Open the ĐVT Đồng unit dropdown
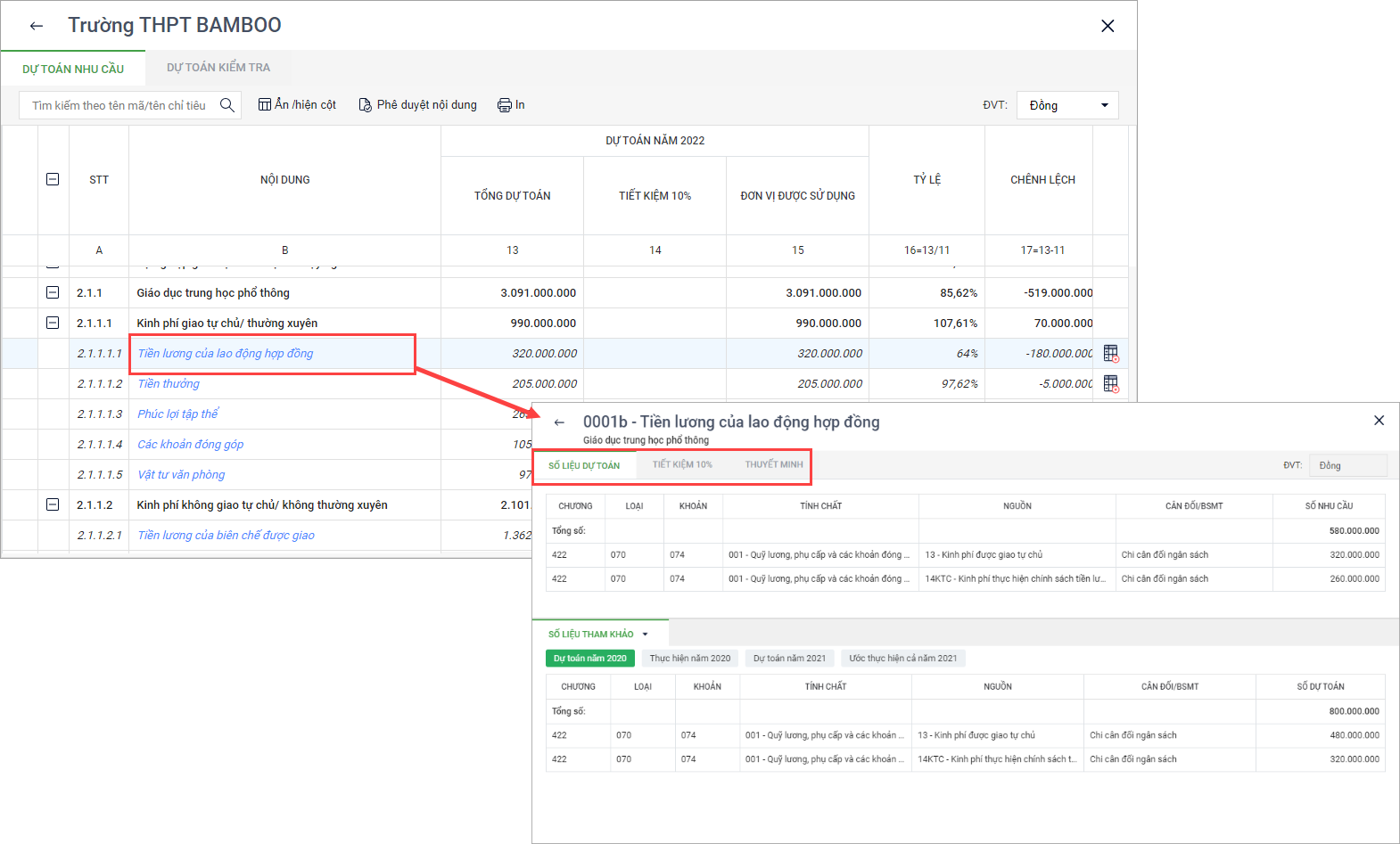The image size is (1400, 844). click(1067, 105)
